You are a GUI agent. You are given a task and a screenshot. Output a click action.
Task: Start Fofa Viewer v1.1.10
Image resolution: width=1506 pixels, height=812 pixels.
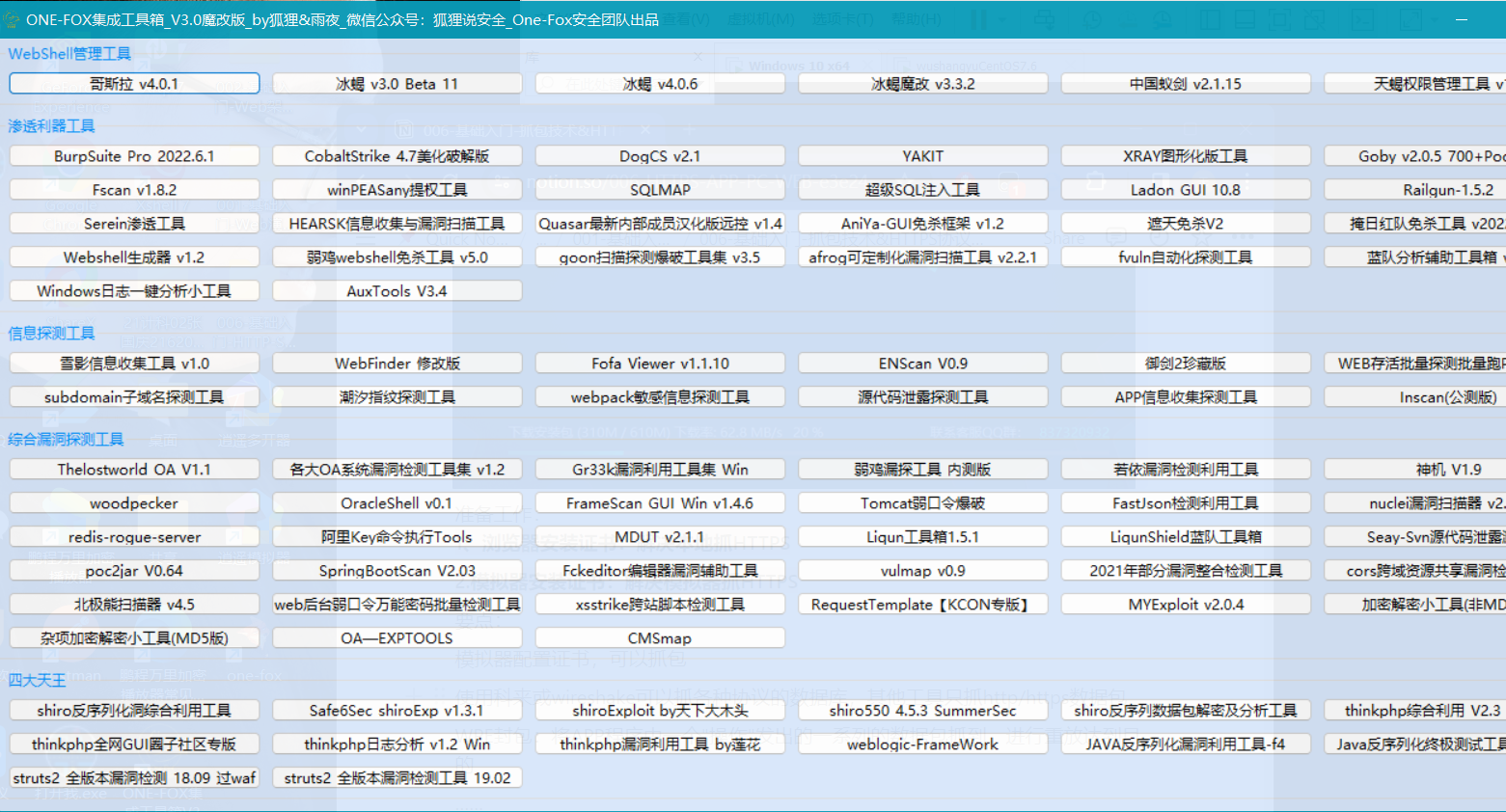(x=660, y=364)
